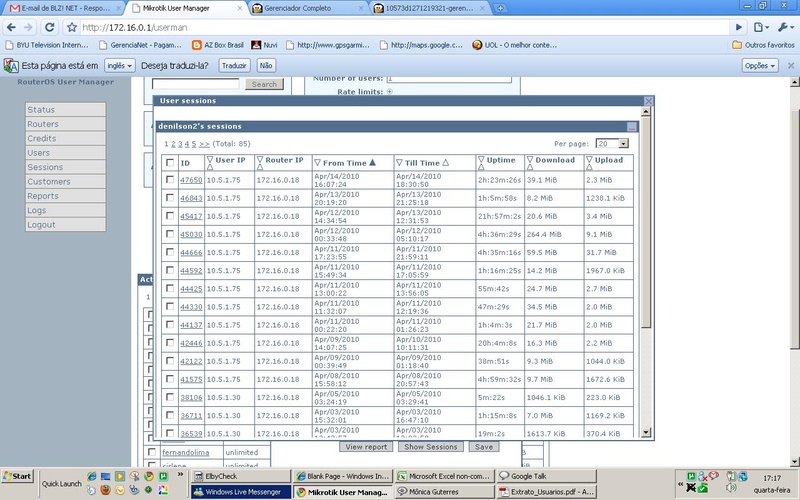The image size is (800, 500).
Task: Open the Per page dropdown
Action: pos(612,143)
